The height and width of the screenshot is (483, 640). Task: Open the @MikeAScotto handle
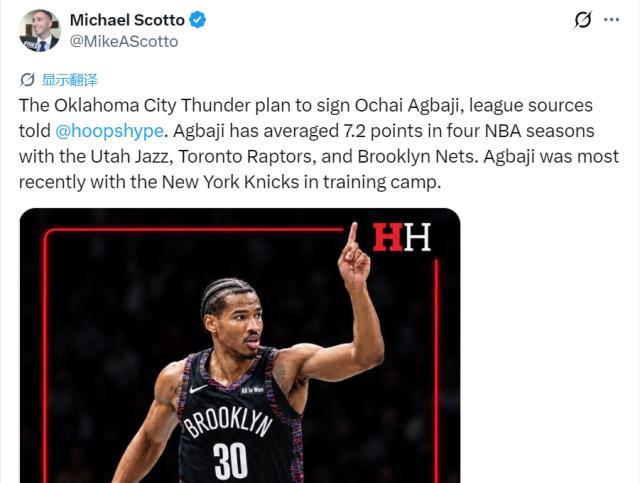coord(124,42)
